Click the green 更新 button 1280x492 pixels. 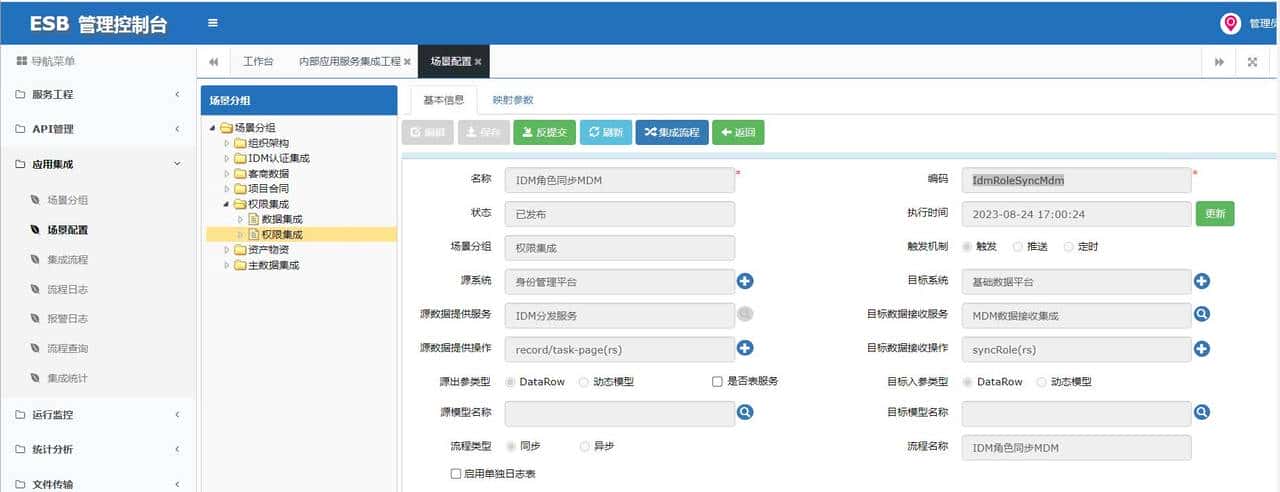pyautogui.click(x=1215, y=214)
